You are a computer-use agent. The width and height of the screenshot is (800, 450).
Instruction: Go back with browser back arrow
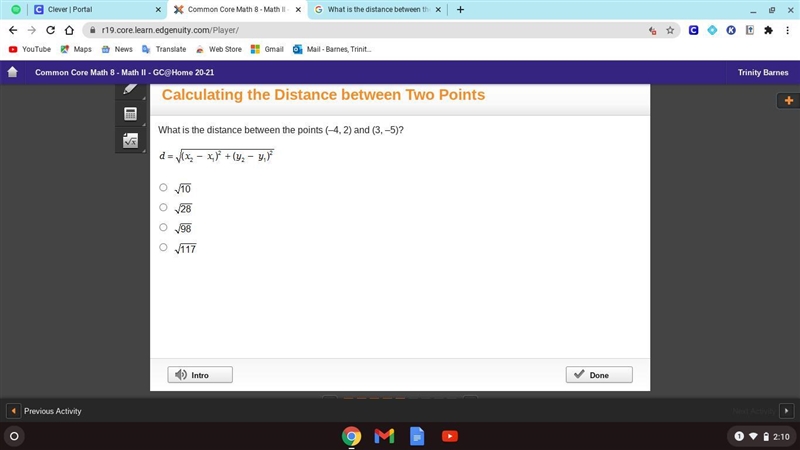click(13, 30)
